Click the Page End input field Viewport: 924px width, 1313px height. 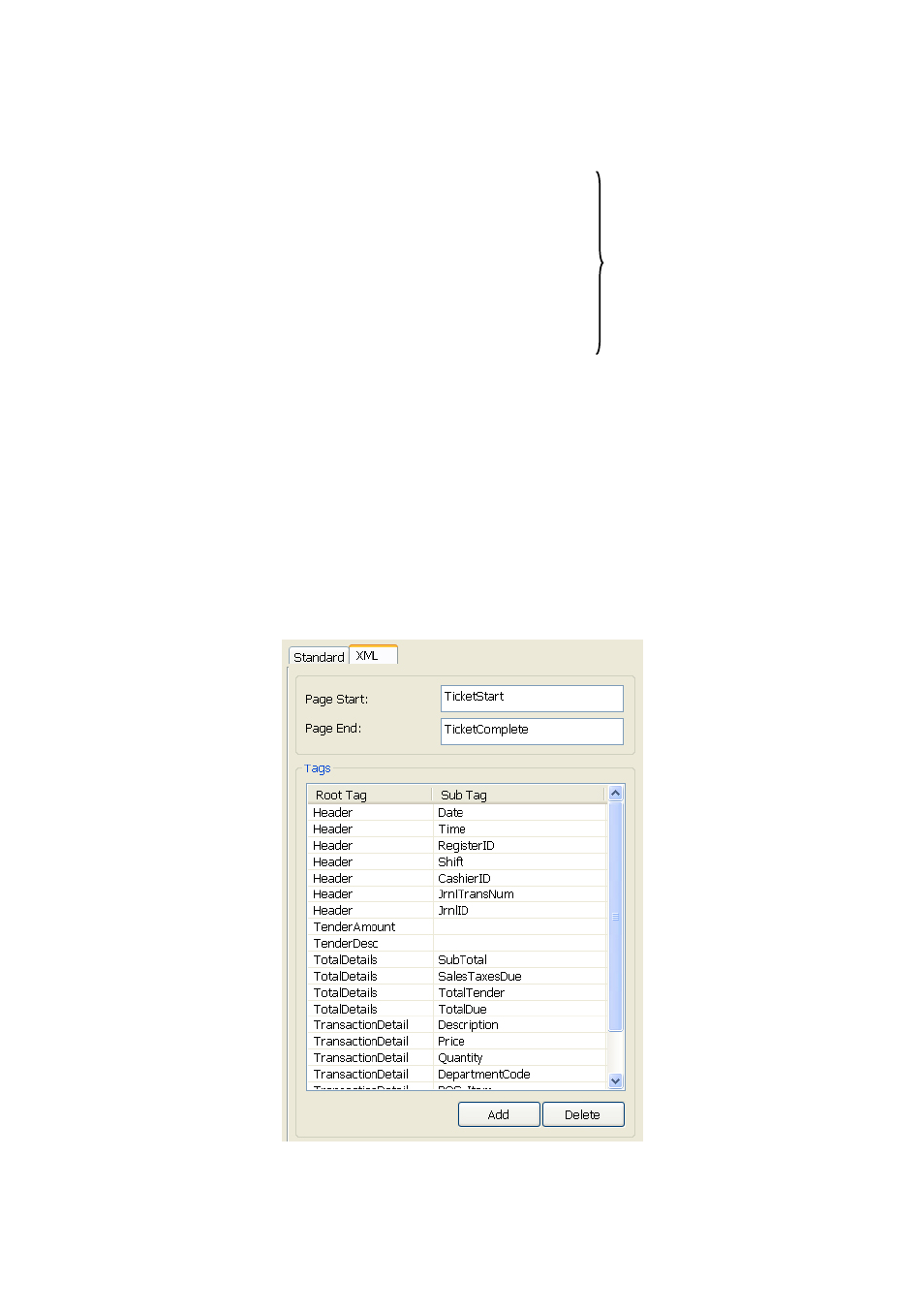pos(532,731)
